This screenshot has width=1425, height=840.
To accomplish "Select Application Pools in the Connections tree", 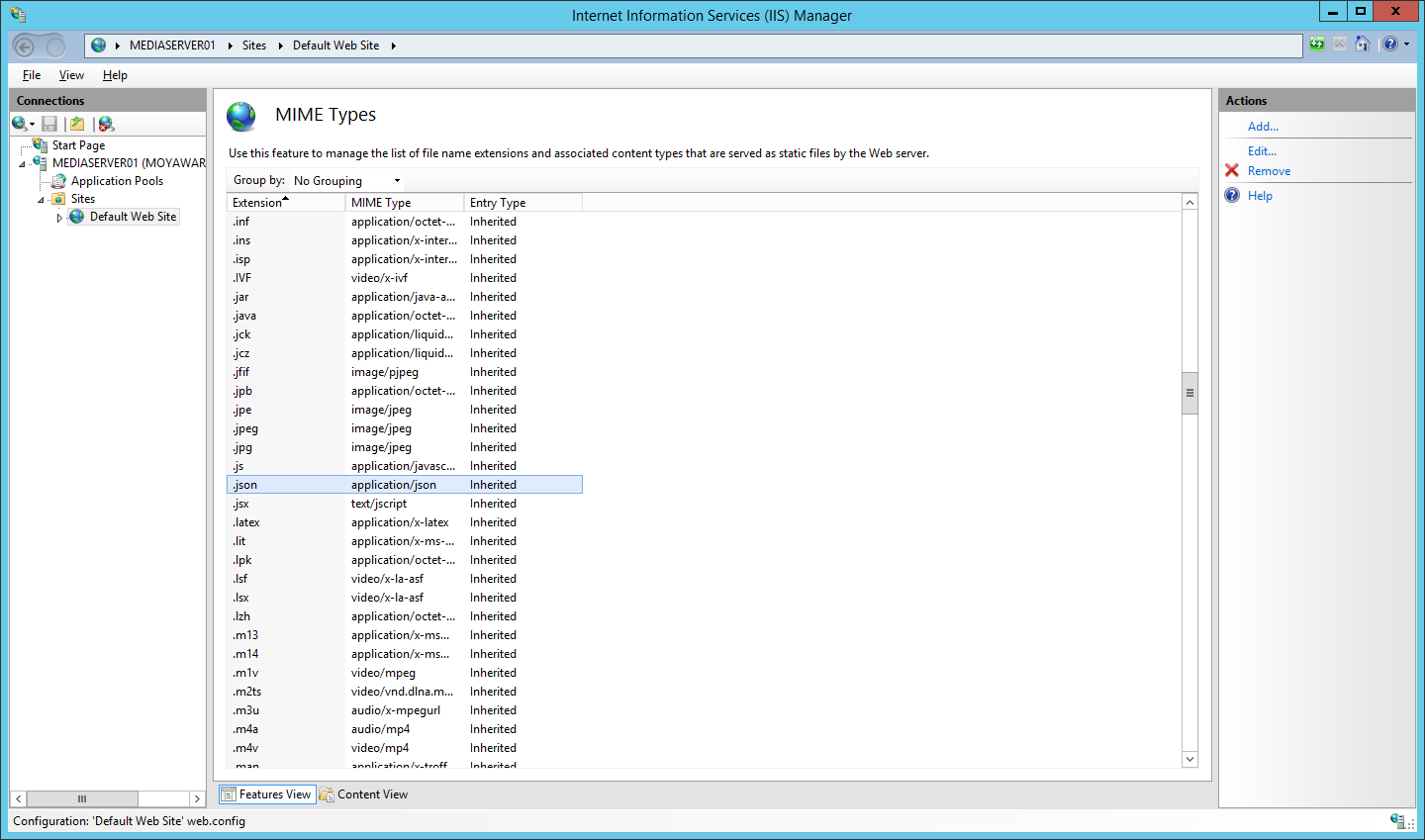I will click(x=117, y=180).
